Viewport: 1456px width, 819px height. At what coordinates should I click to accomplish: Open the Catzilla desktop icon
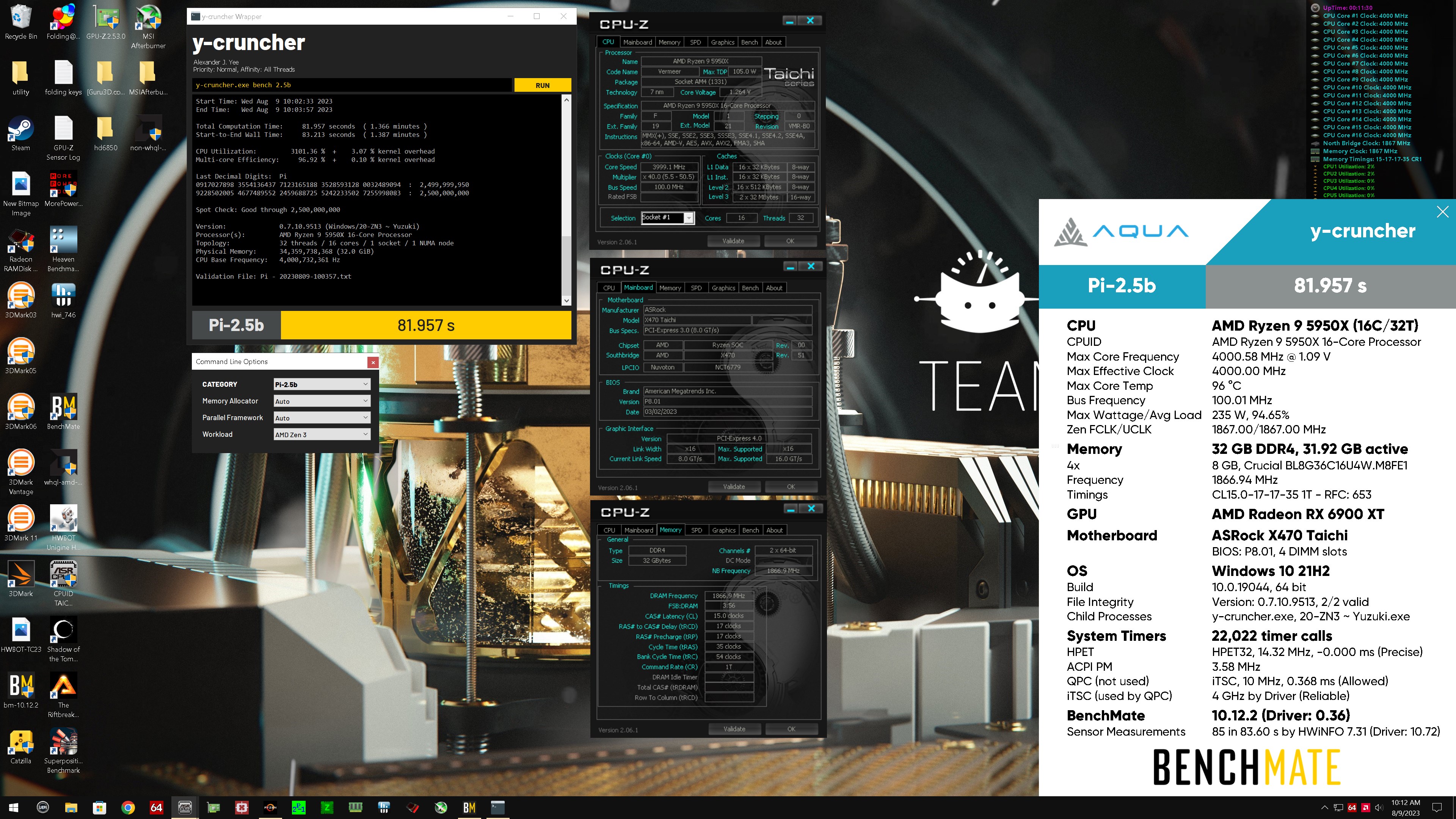coord(21,747)
